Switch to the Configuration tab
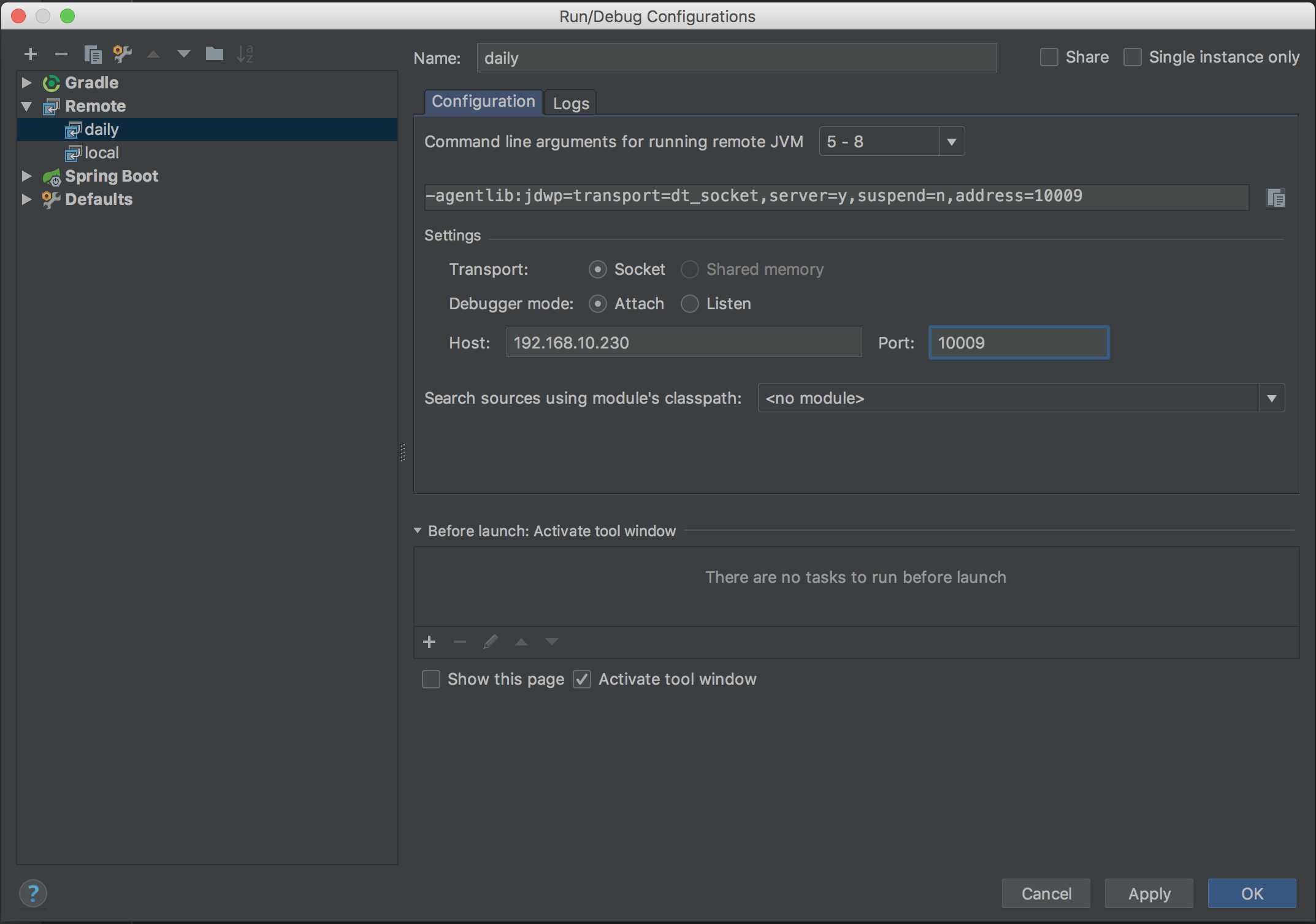 (x=483, y=102)
